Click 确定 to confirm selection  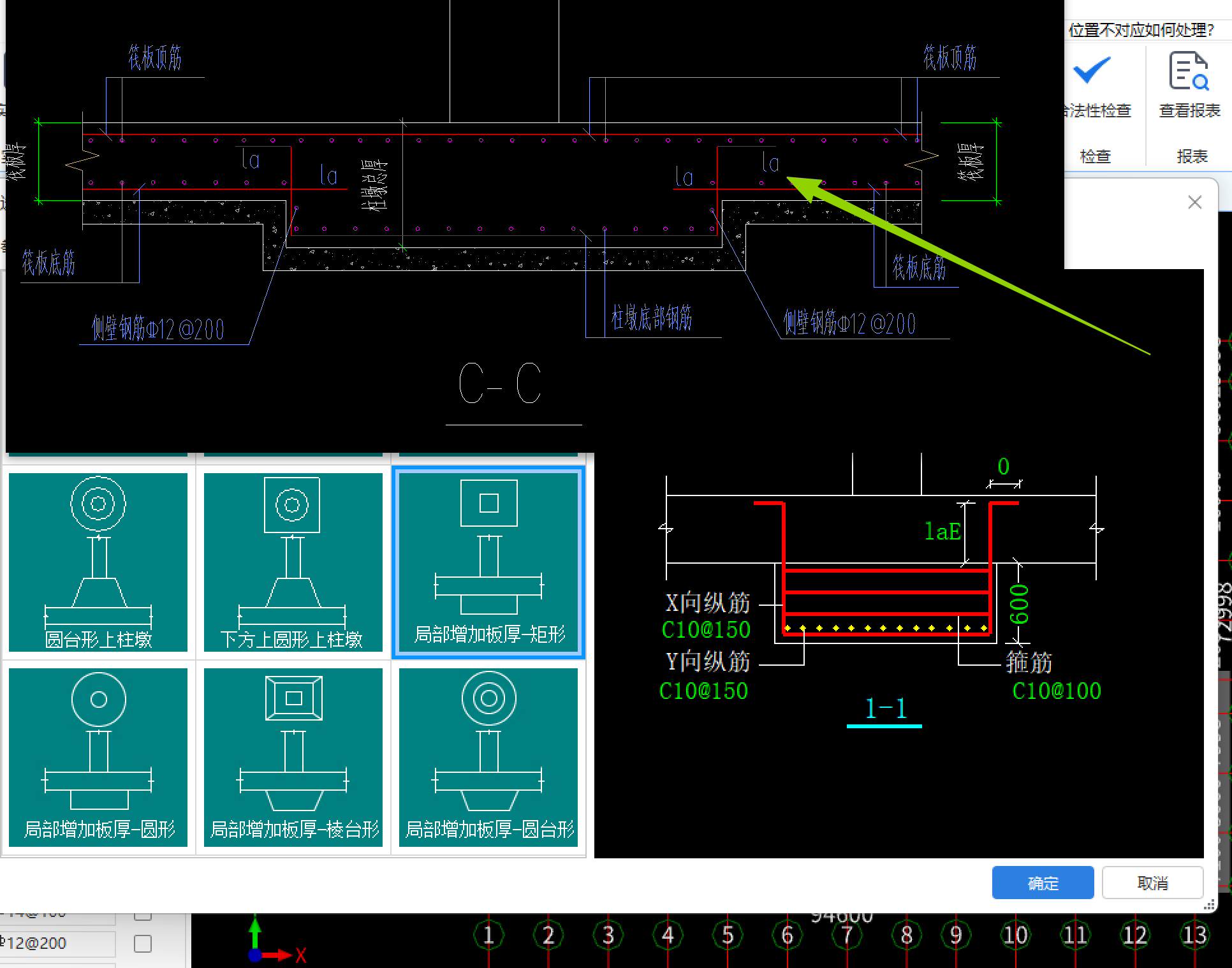(x=1043, y=883)
